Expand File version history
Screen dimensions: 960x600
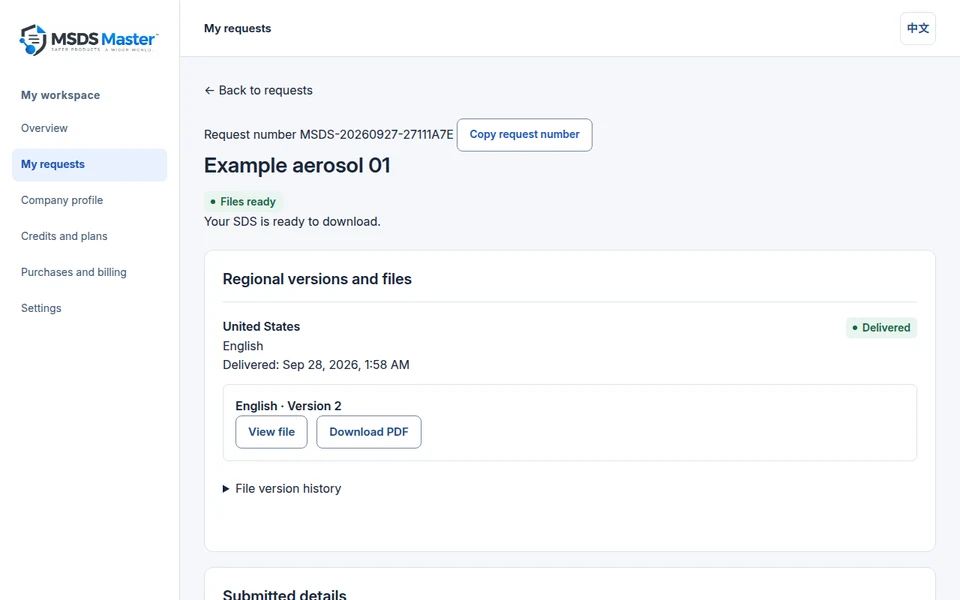[x=282, y=489]
